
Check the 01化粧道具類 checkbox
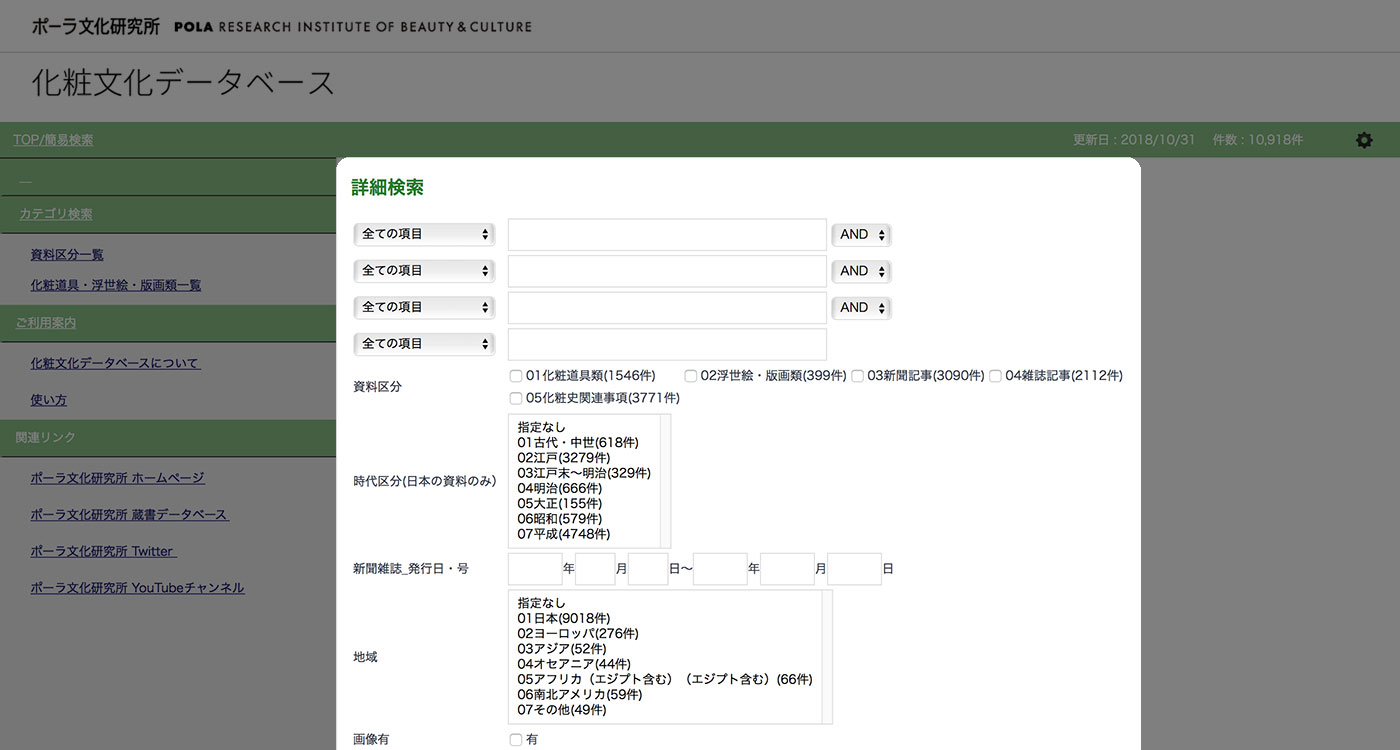pyautogui.click(x=516, y=376)
